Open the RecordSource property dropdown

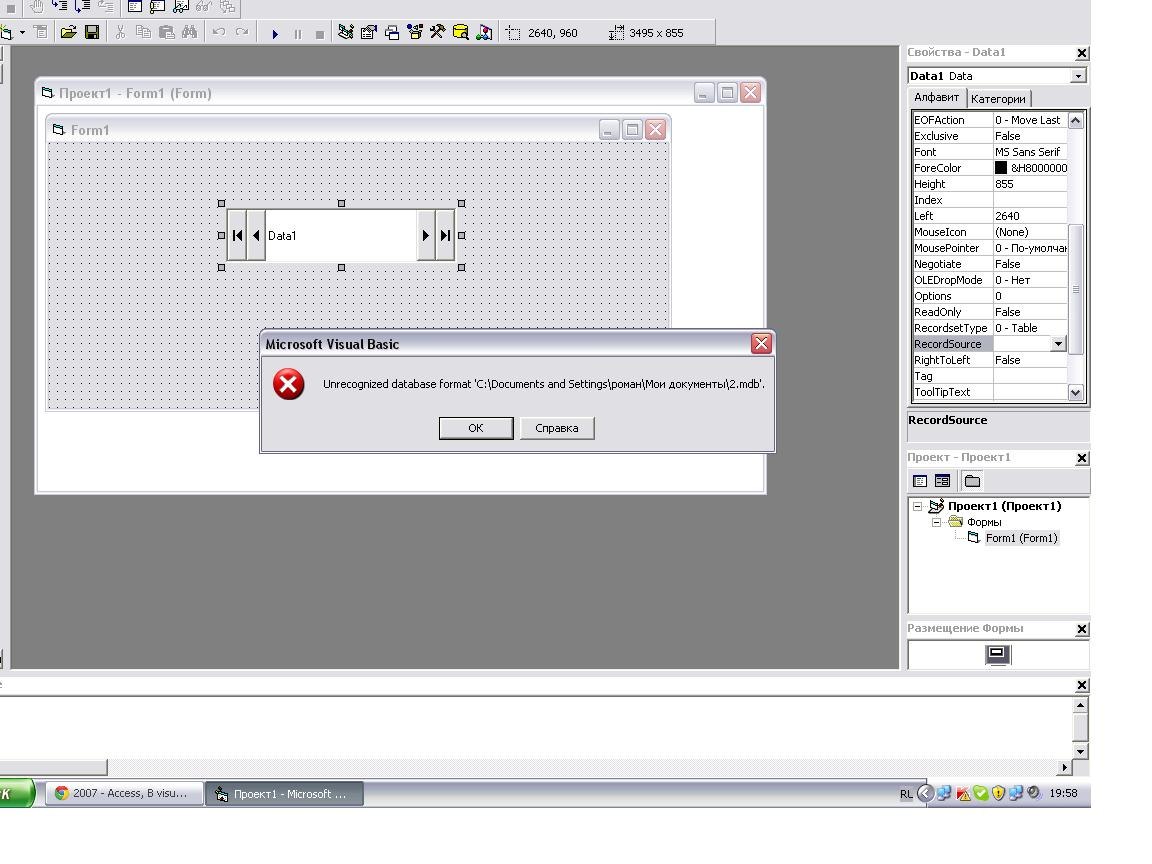coord(1058,344)
